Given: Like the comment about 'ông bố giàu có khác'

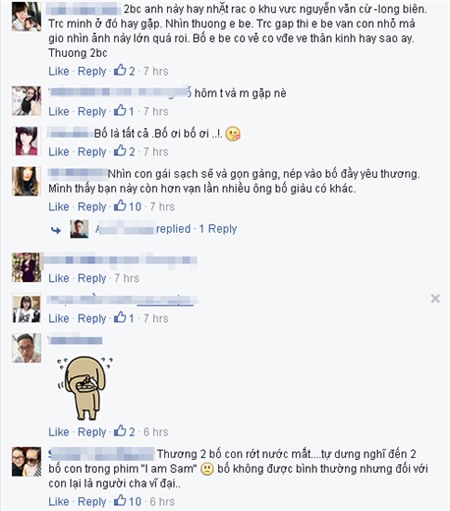Looking at the screenshot, I should 59,207.
